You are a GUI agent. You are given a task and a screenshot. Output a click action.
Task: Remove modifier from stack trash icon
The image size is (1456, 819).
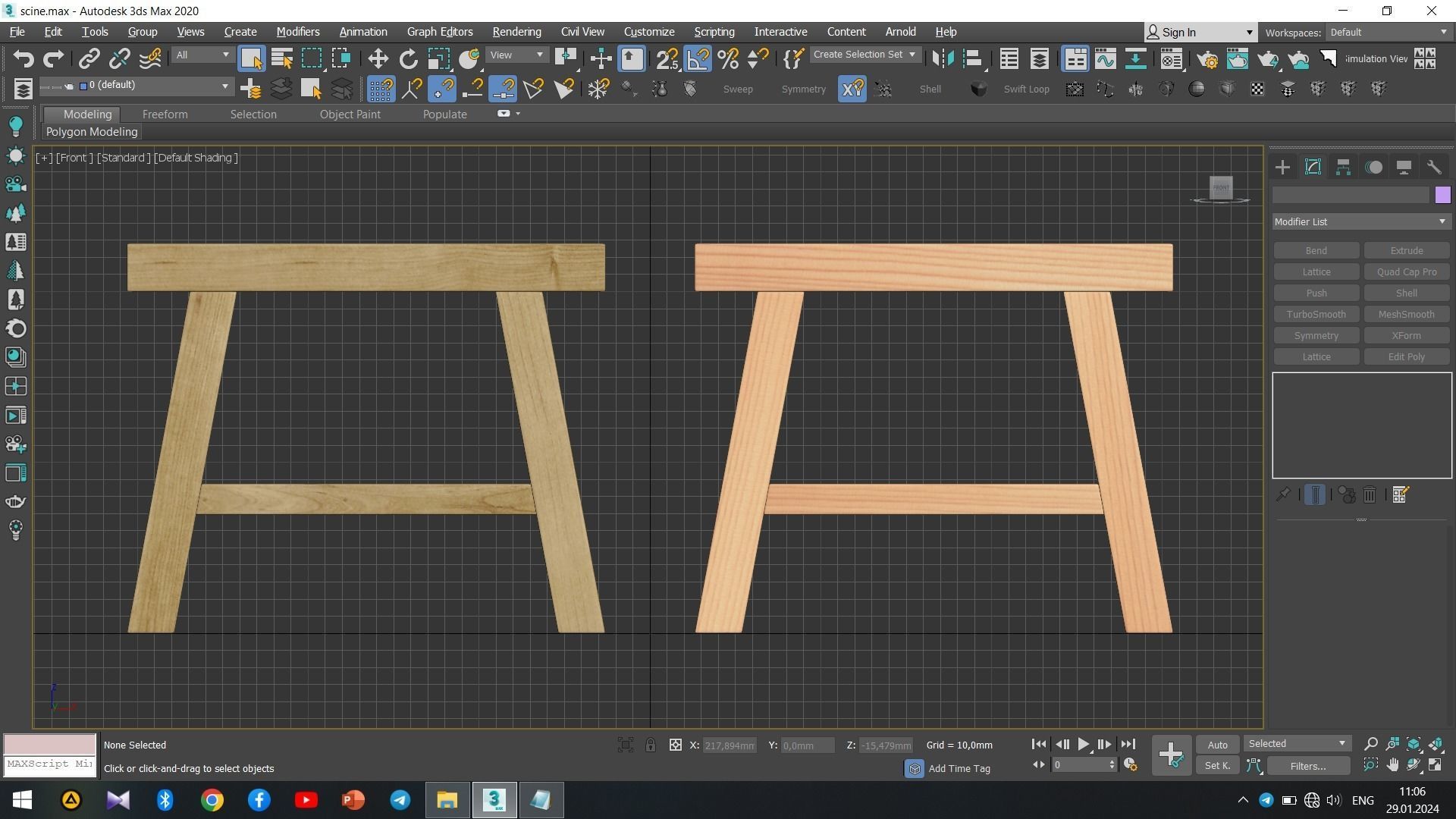[1370, 495]
